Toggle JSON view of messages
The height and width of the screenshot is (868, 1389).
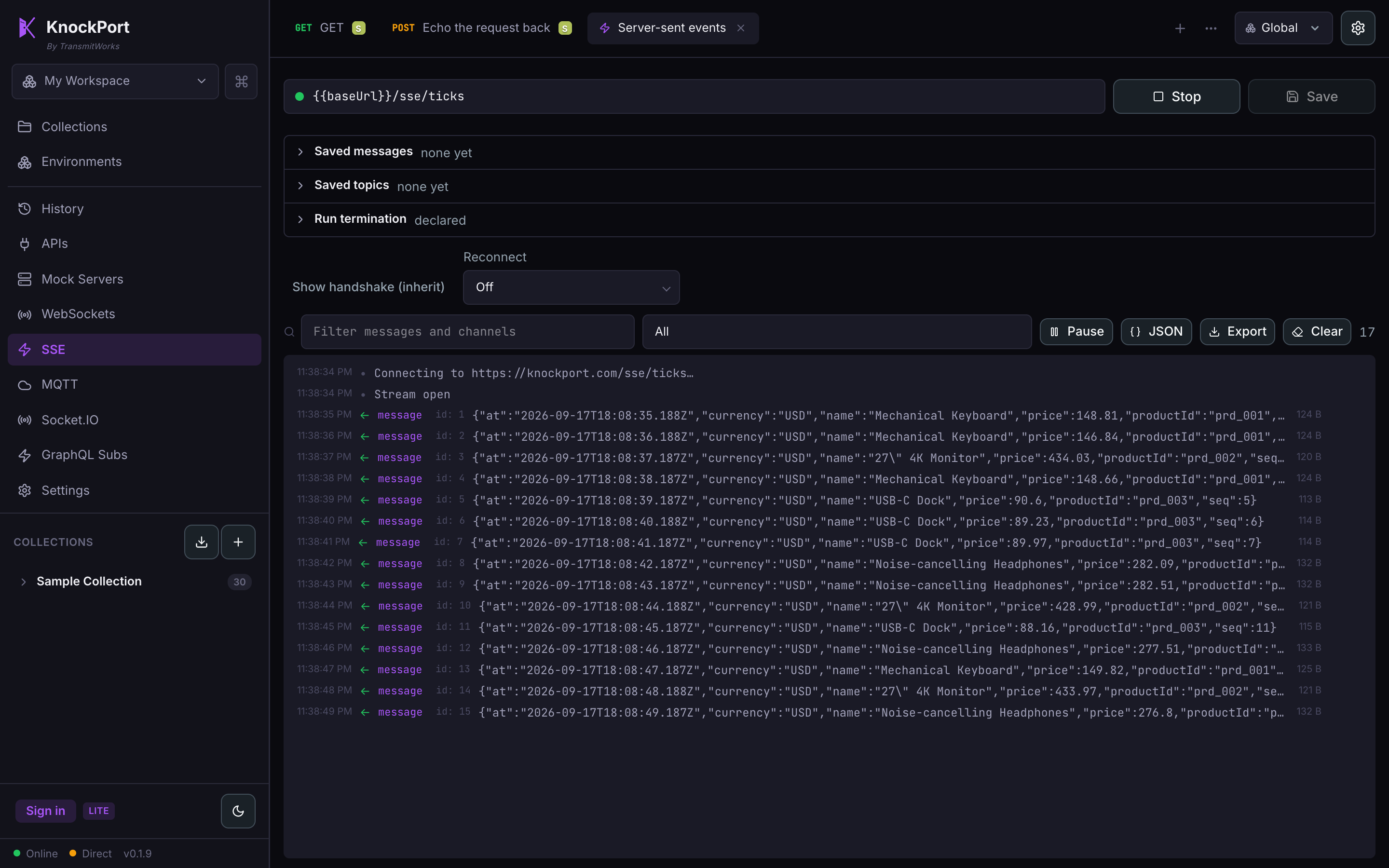pyautogui.click(x=1156, y=332)
